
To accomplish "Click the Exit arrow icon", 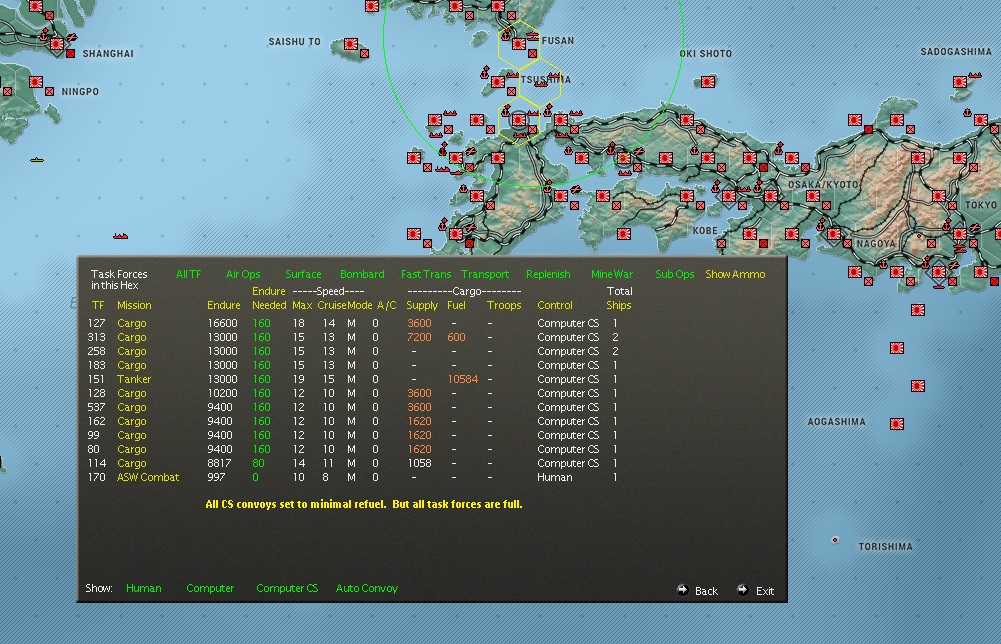I will pos(742,589).
